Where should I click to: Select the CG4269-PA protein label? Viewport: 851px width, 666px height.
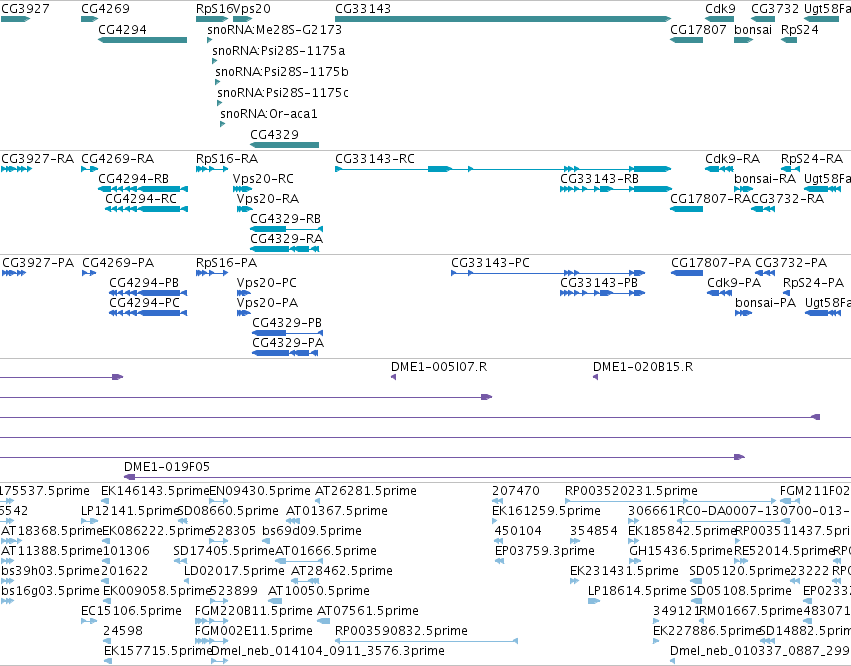coord(118,263)
